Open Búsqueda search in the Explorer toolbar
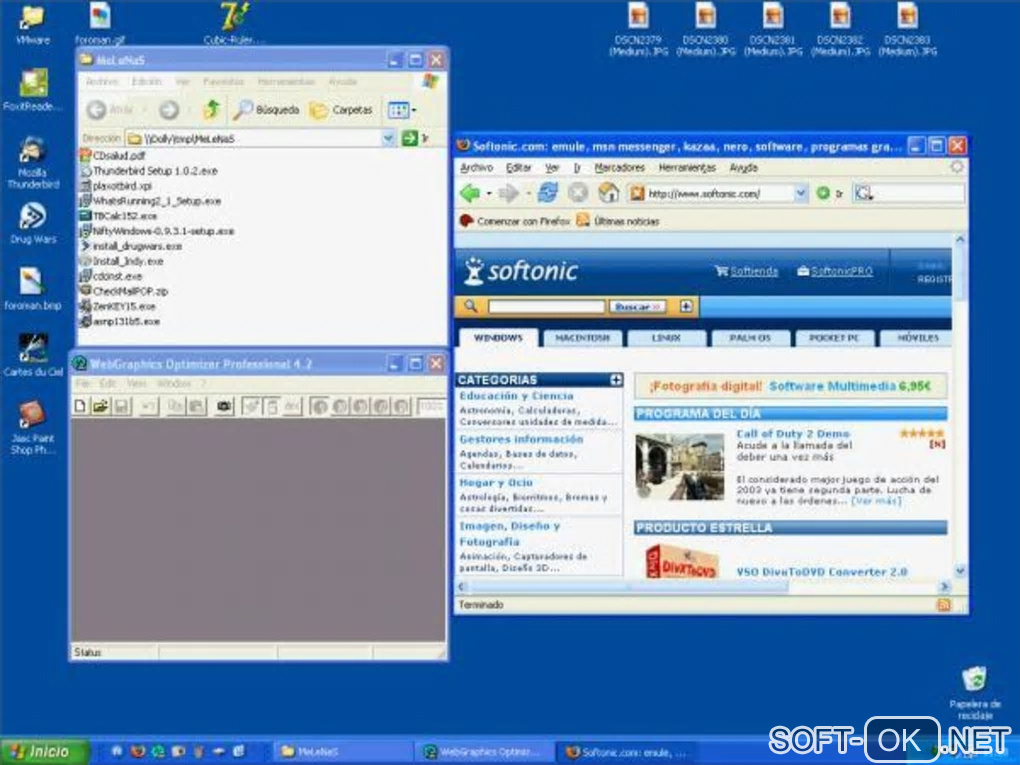This screenshot has width=1020, height=765. point(266,110)
